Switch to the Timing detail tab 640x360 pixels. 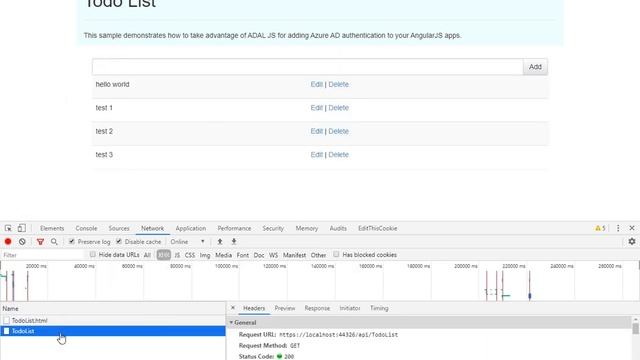pos(379,308)
